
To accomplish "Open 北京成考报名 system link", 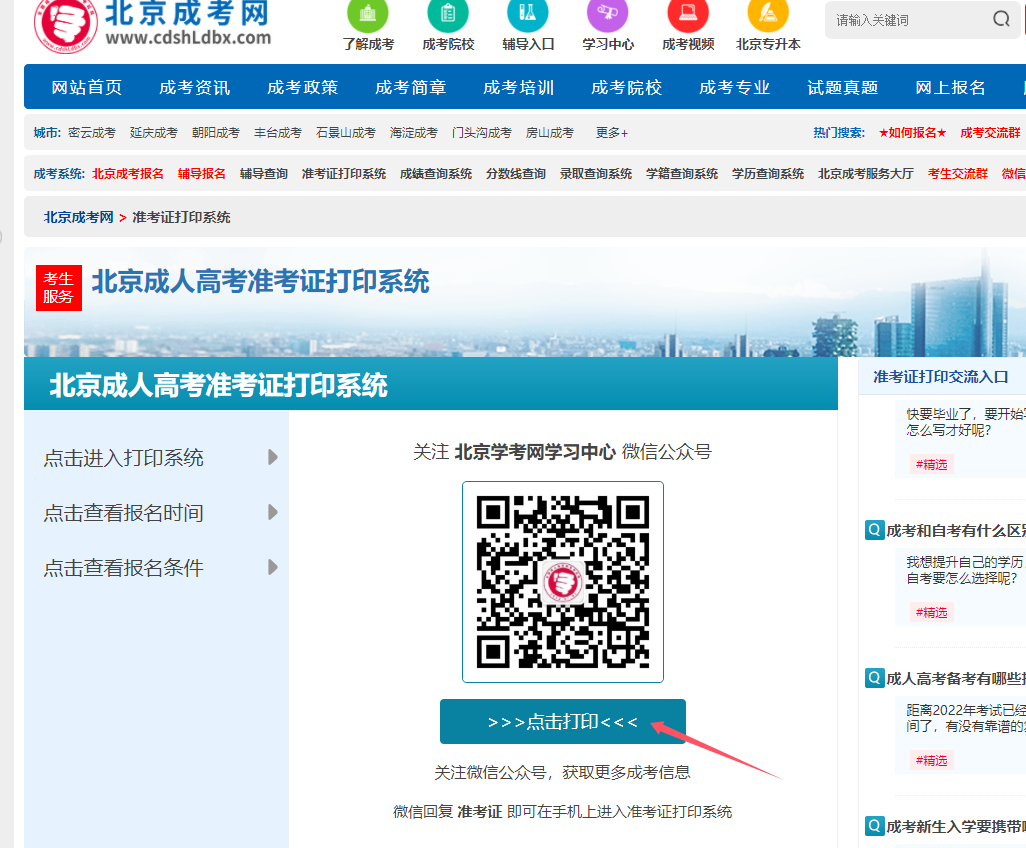I will pyautogui.click(x=128, y=173).
